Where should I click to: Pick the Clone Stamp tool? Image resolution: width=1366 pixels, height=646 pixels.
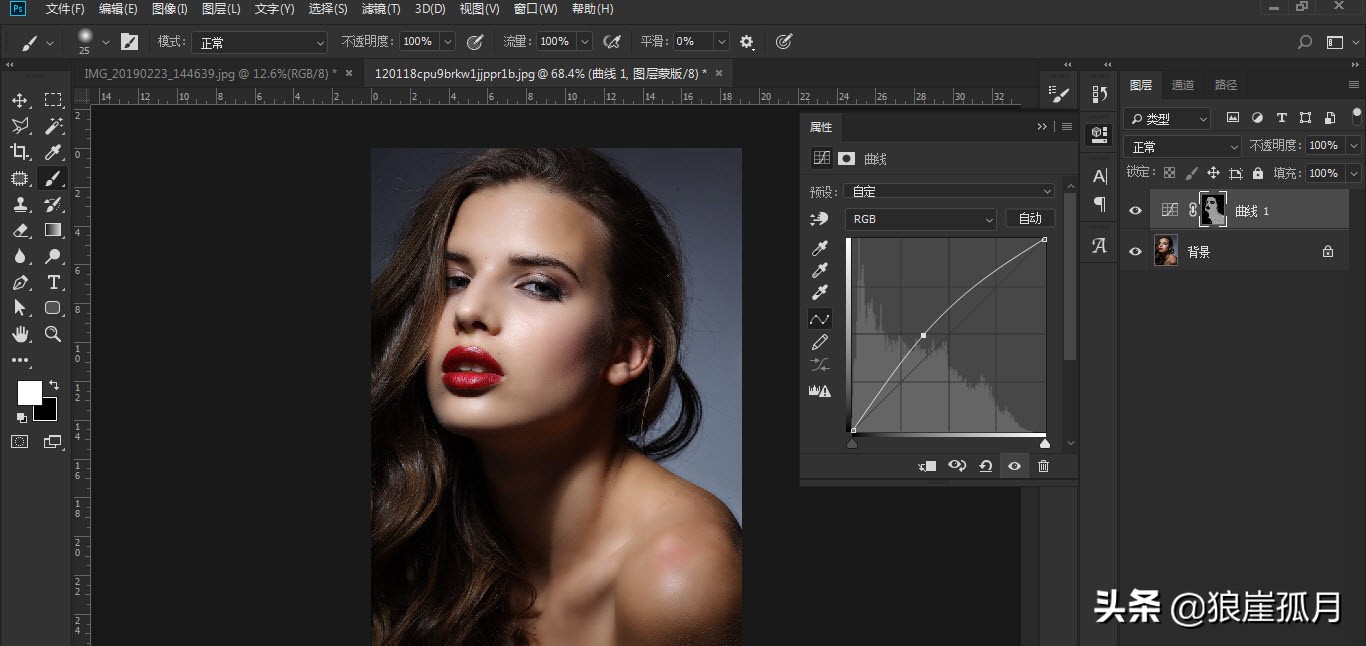[x=20, y=204]
